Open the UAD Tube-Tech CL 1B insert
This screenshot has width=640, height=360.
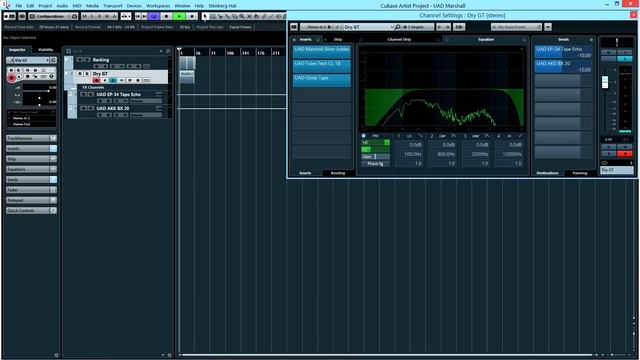tap(321, 66)
